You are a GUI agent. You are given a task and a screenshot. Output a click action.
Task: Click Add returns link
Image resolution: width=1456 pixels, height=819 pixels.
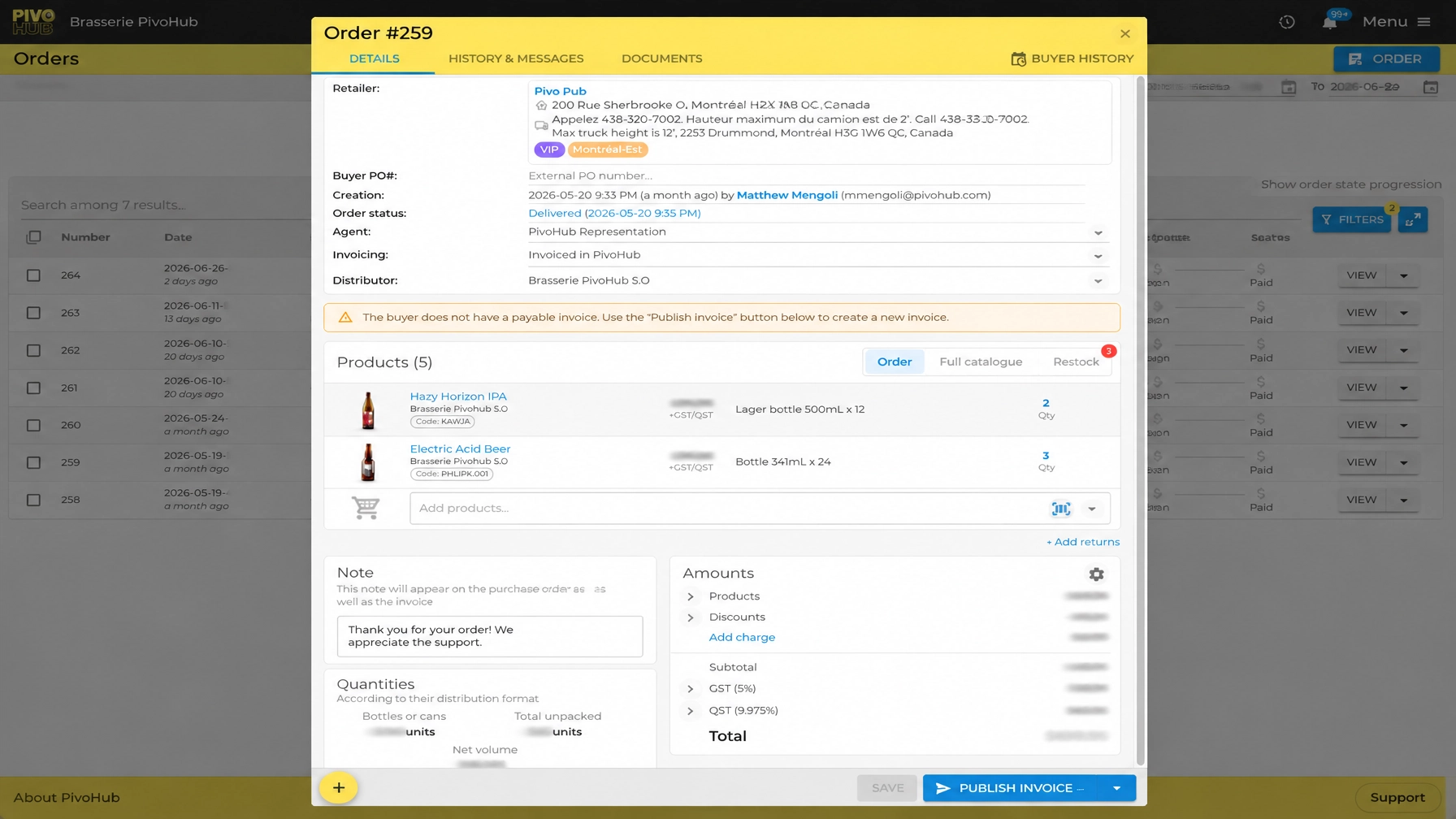pyautogui.click(x=1082, y=542)
